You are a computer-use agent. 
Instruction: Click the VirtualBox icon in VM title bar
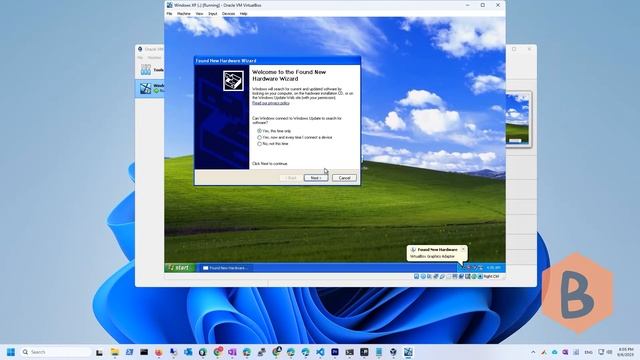tap(169, 5)
